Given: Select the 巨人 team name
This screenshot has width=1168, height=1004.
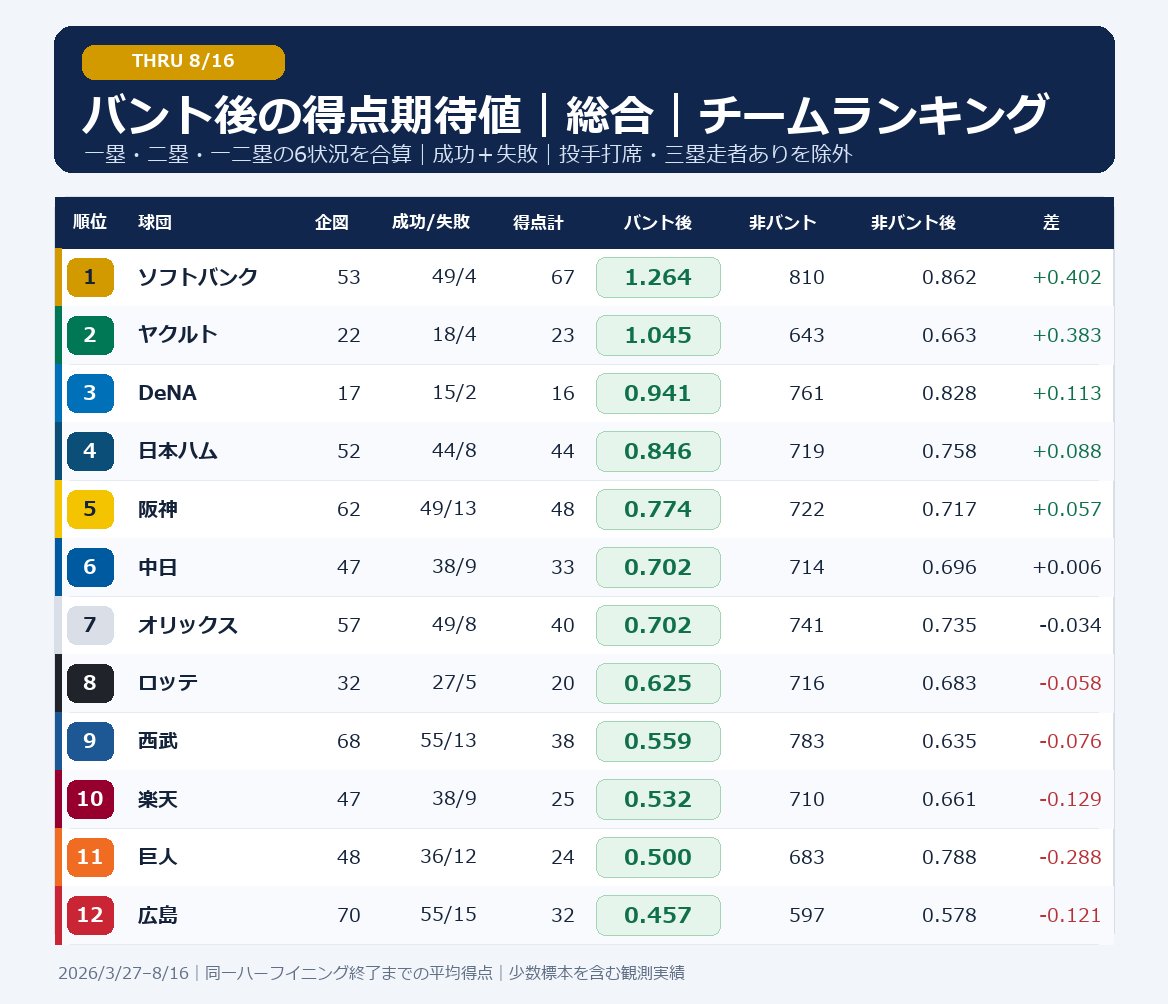Looking at the screenshot, I should pos(158,857).
